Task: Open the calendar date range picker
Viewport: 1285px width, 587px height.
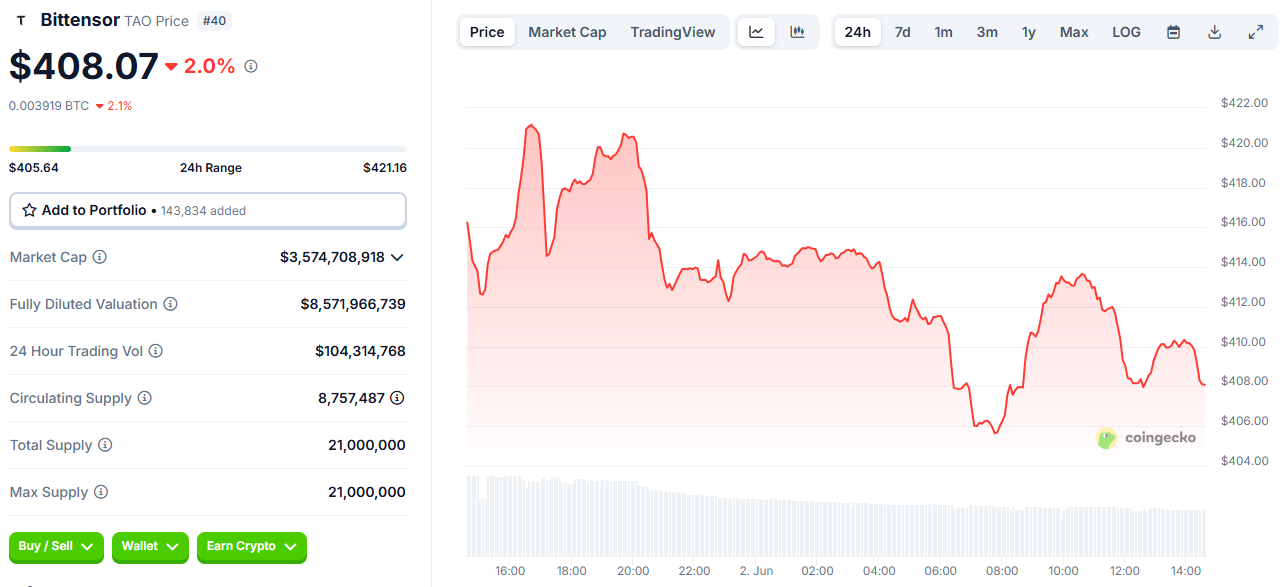Action: coord(1173,32)
